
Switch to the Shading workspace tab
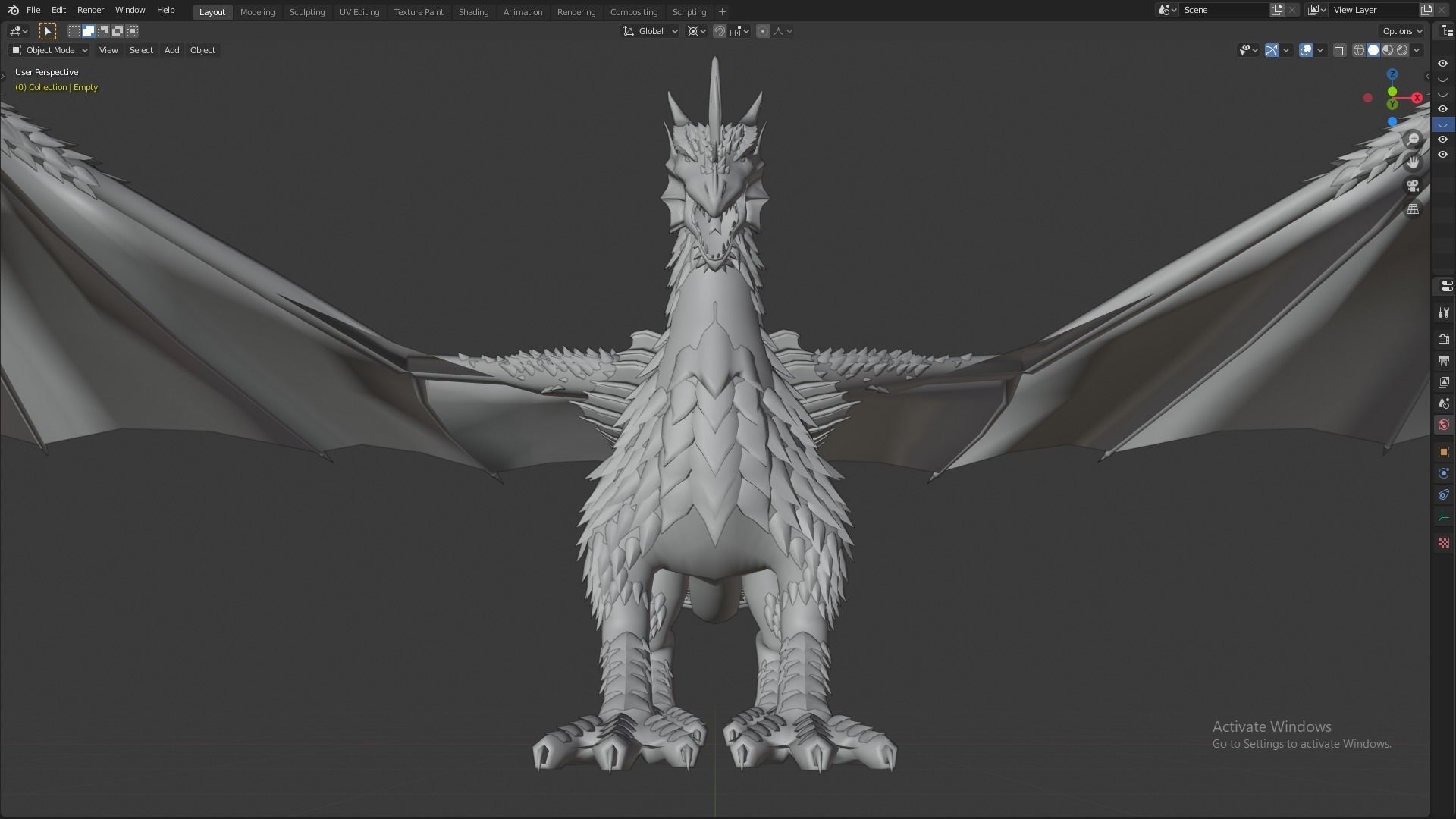tap(473, 12)
